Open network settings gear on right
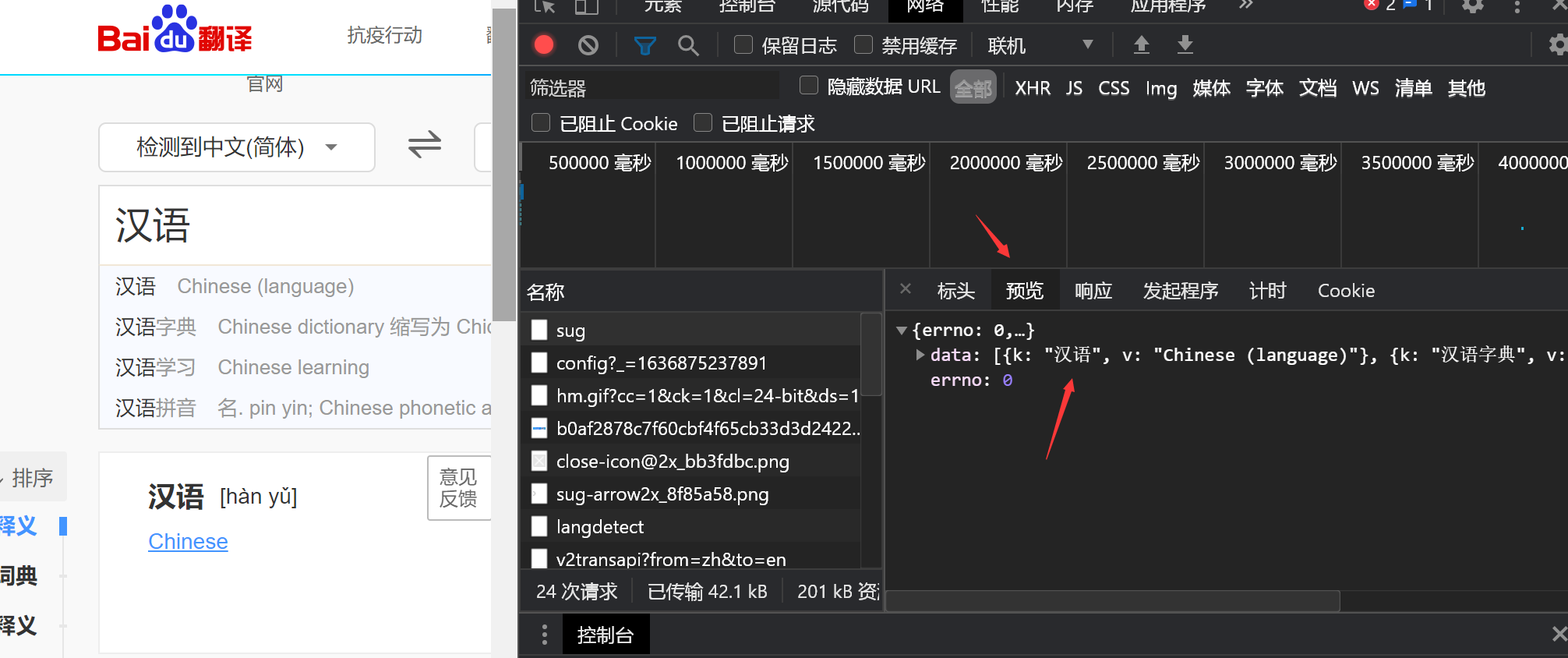The width and height of the screenshot is (1568, 658). pos(1557,44)
